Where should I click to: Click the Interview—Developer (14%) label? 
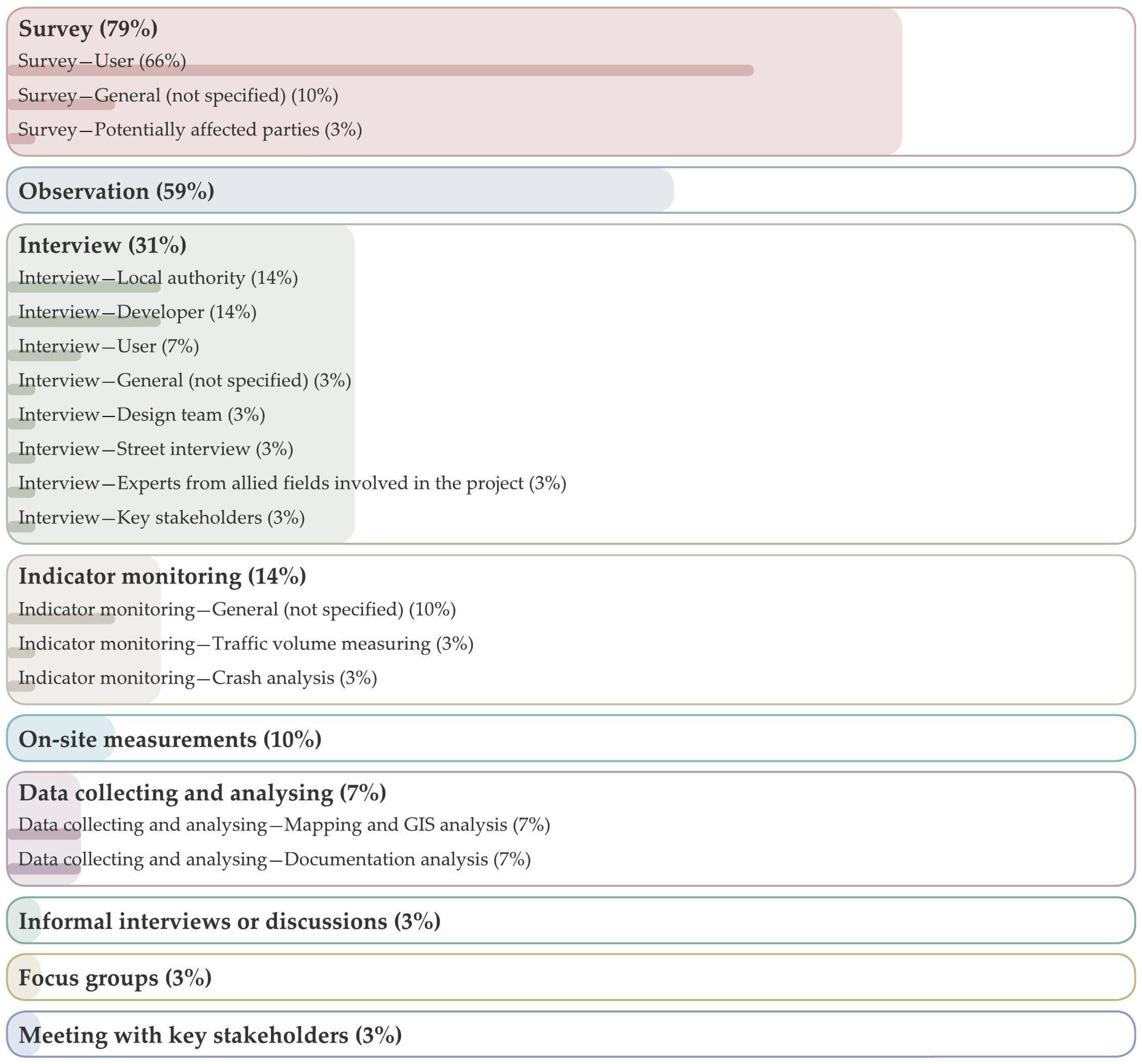point(137,312)
